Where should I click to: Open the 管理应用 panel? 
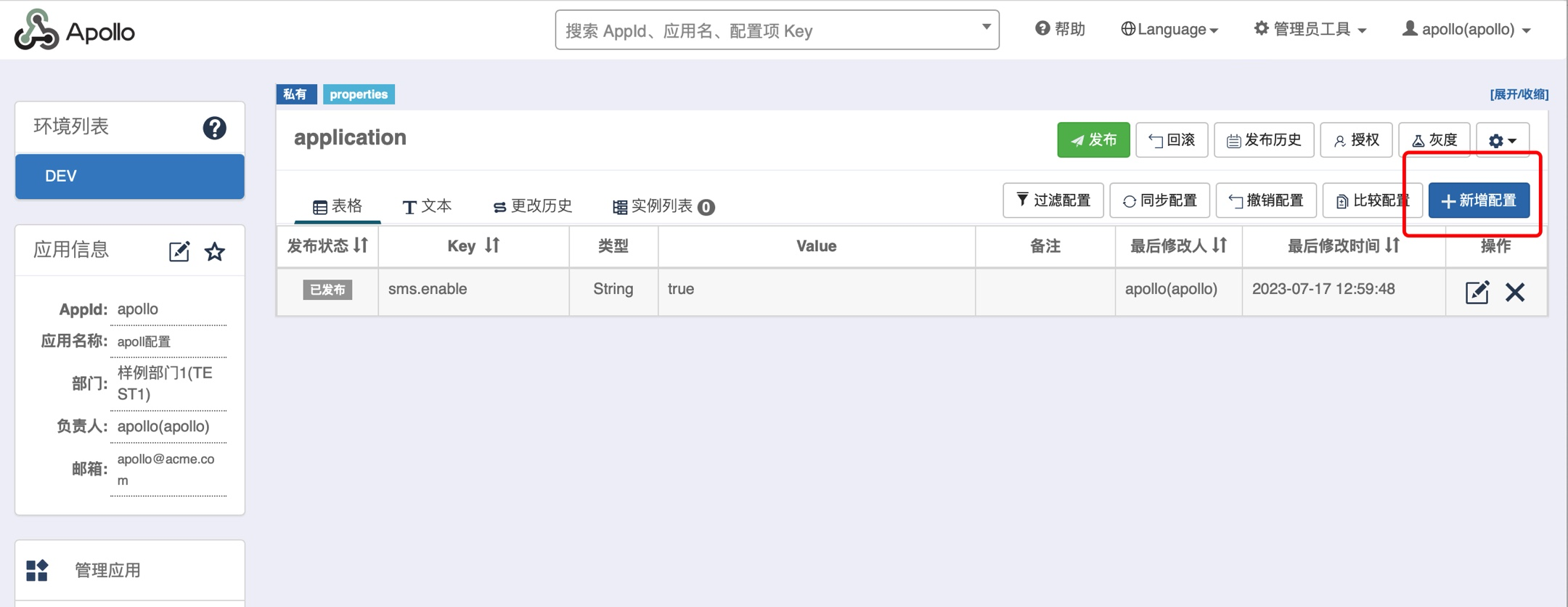(x=130, y=571)
